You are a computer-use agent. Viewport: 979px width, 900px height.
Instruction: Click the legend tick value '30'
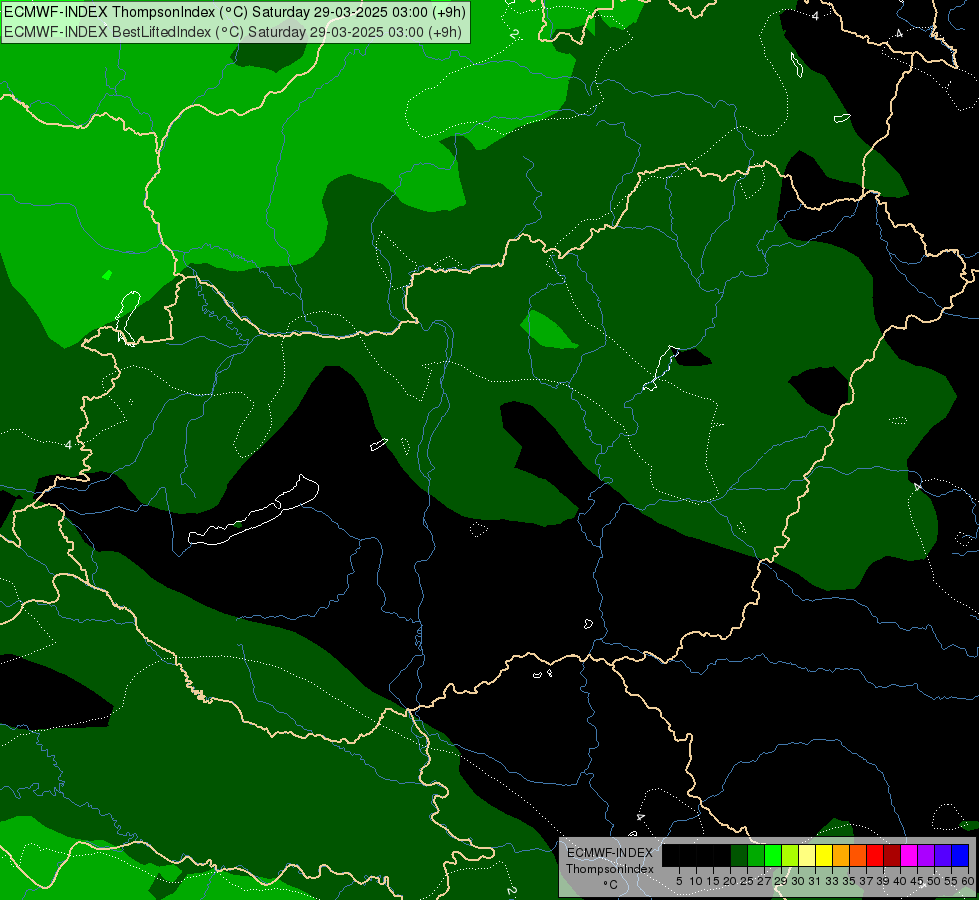(798, 881)
